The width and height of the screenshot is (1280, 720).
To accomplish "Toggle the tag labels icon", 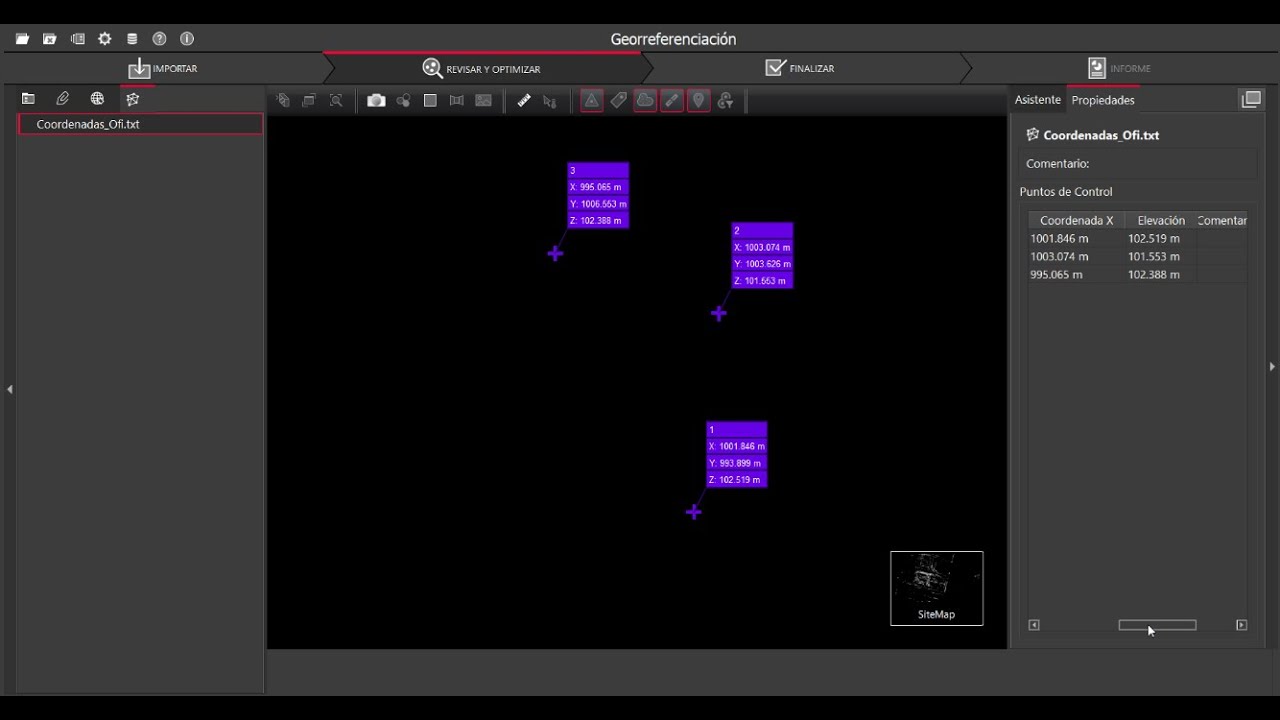I will [x=619, y=100].
